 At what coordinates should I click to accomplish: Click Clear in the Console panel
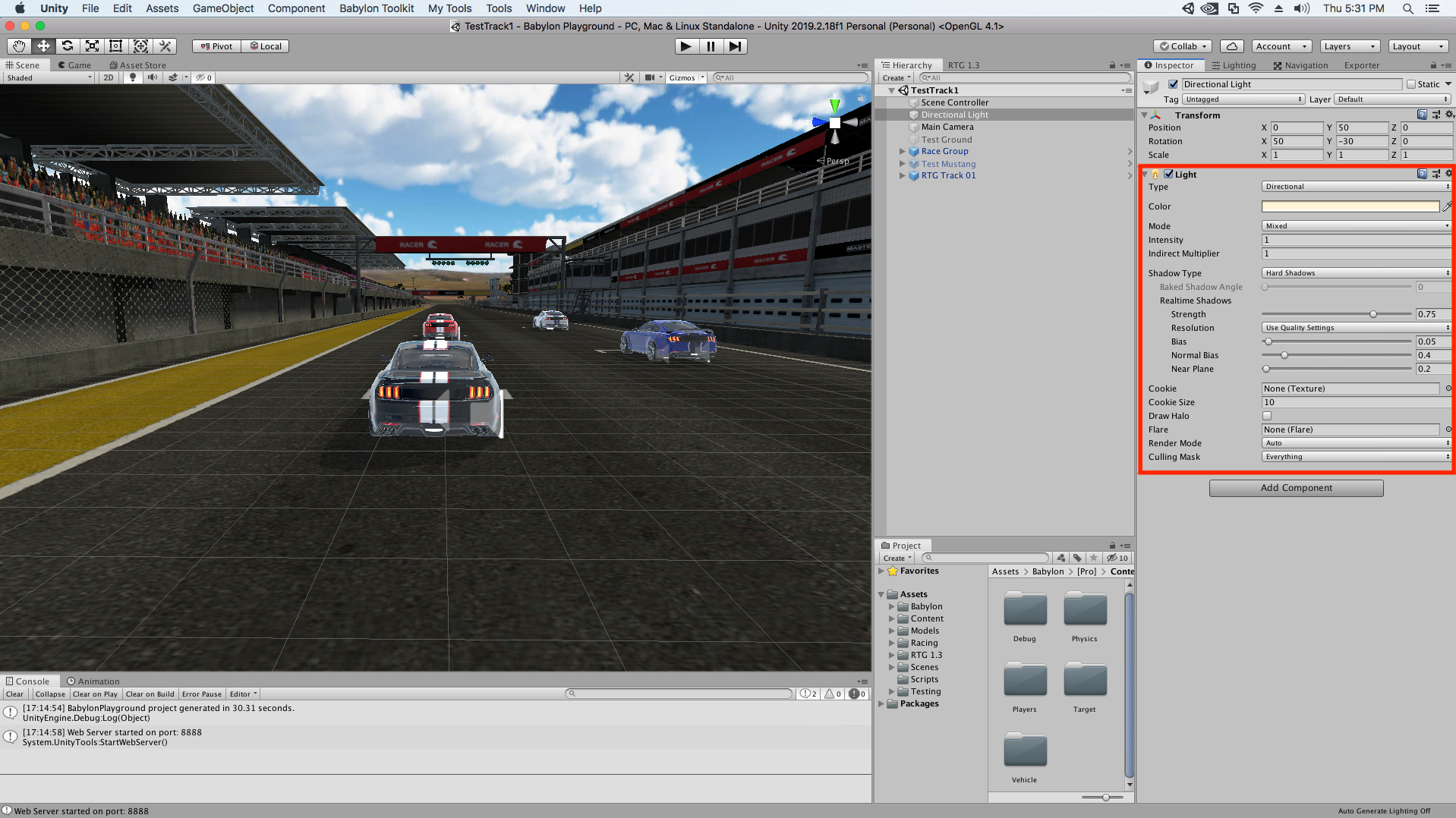[x=14, y=694]
